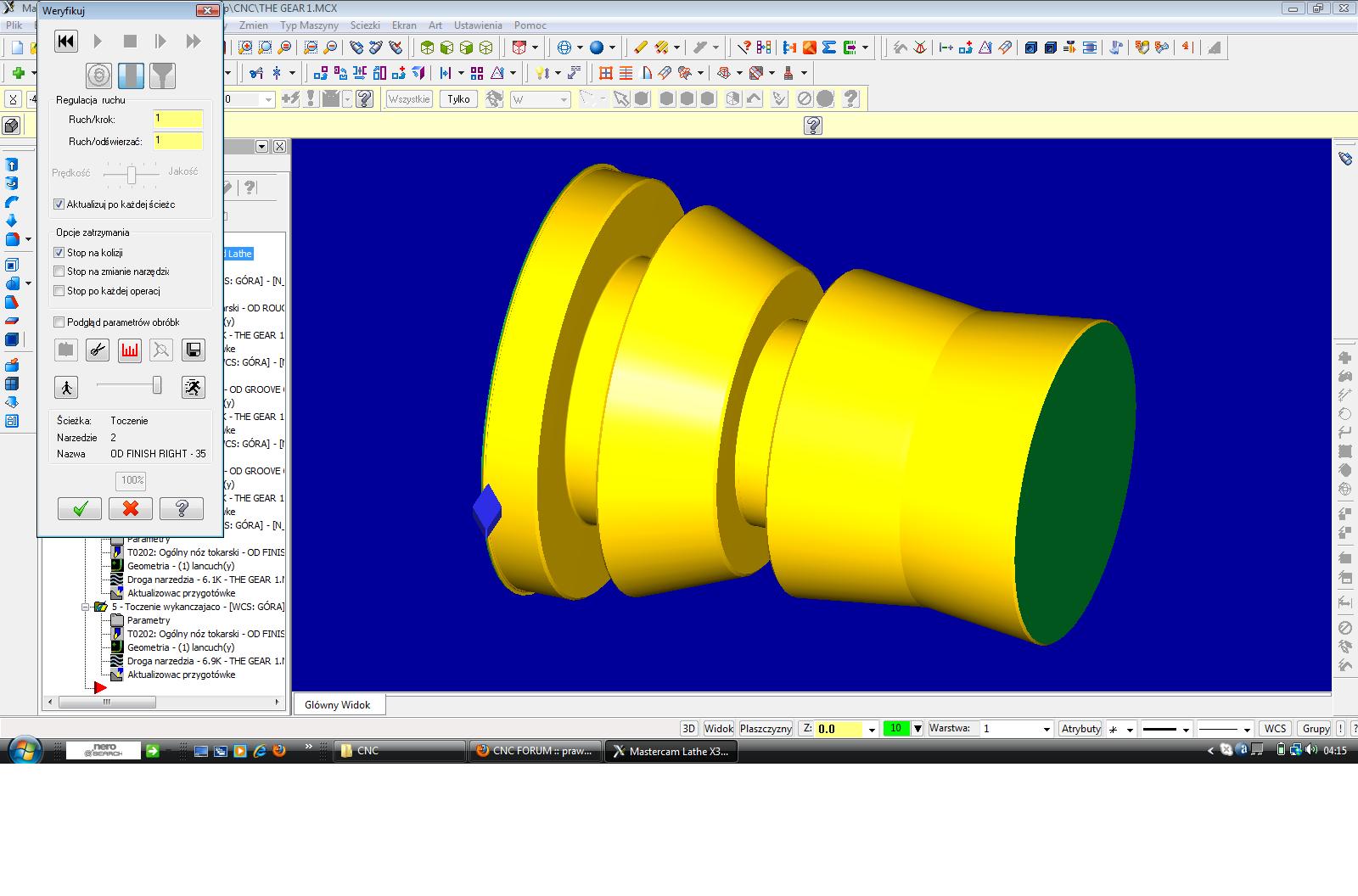Open help from the Weryfikuj dialog

(182, 508)
